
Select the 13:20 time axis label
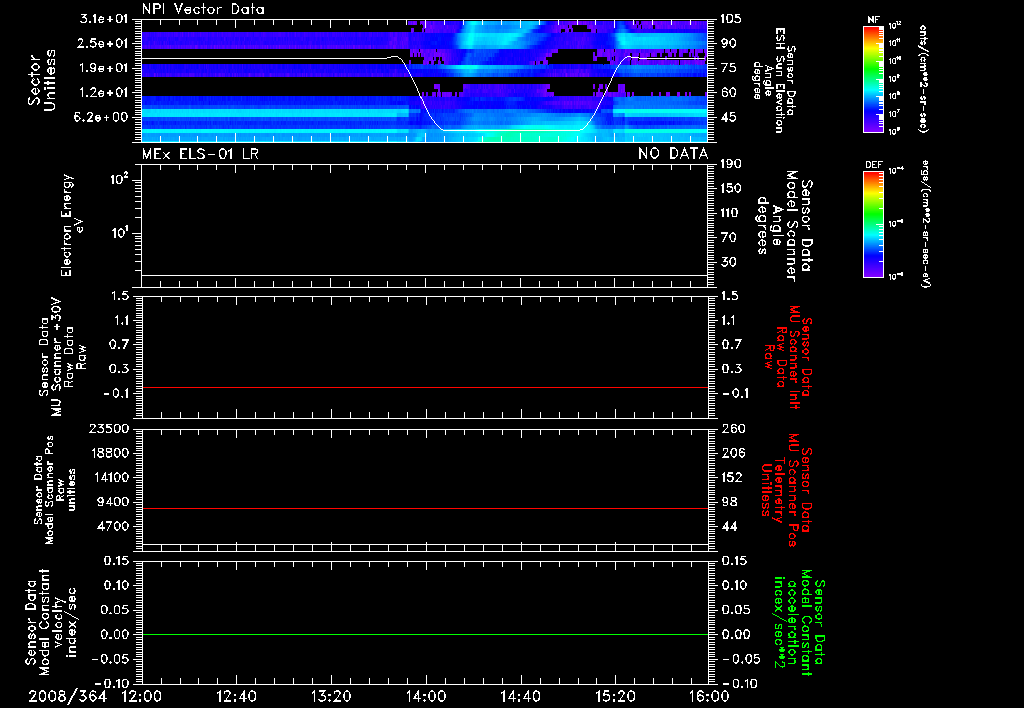[x=331, y=696]
